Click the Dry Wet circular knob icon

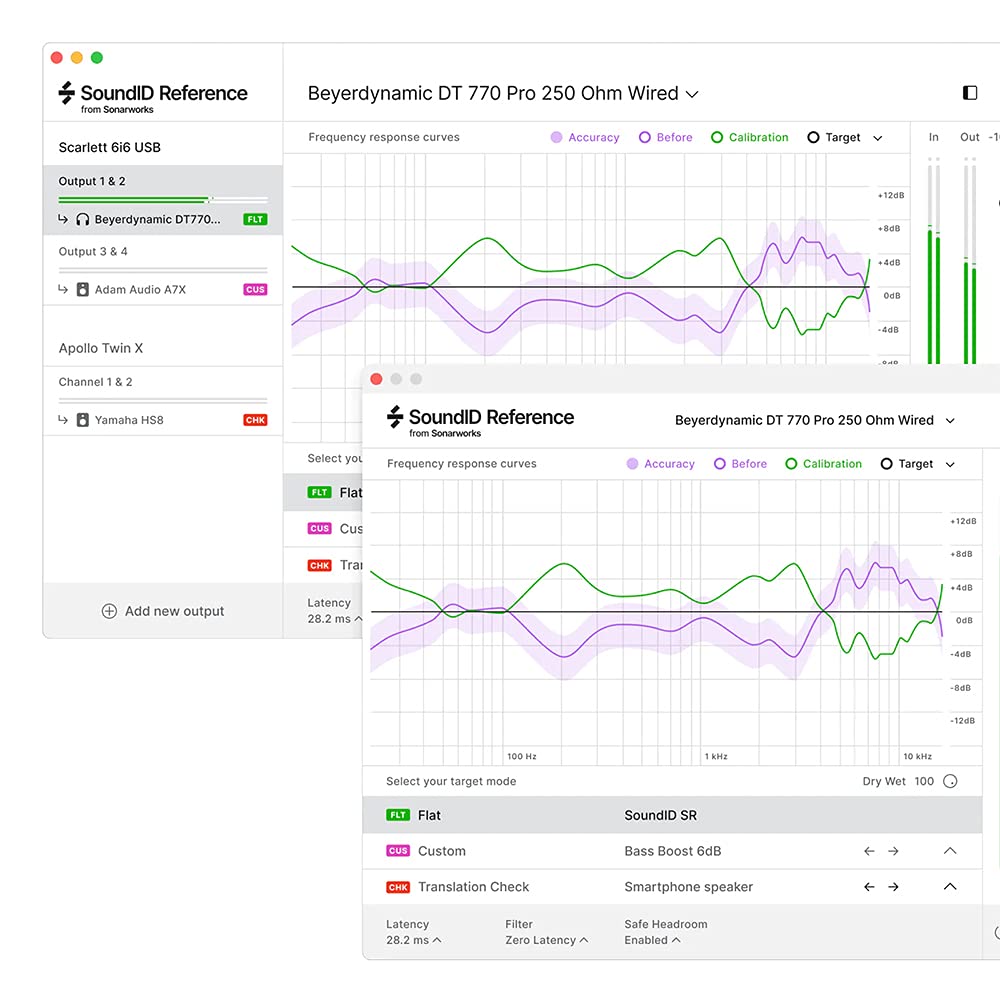click(x=950, y=781)
